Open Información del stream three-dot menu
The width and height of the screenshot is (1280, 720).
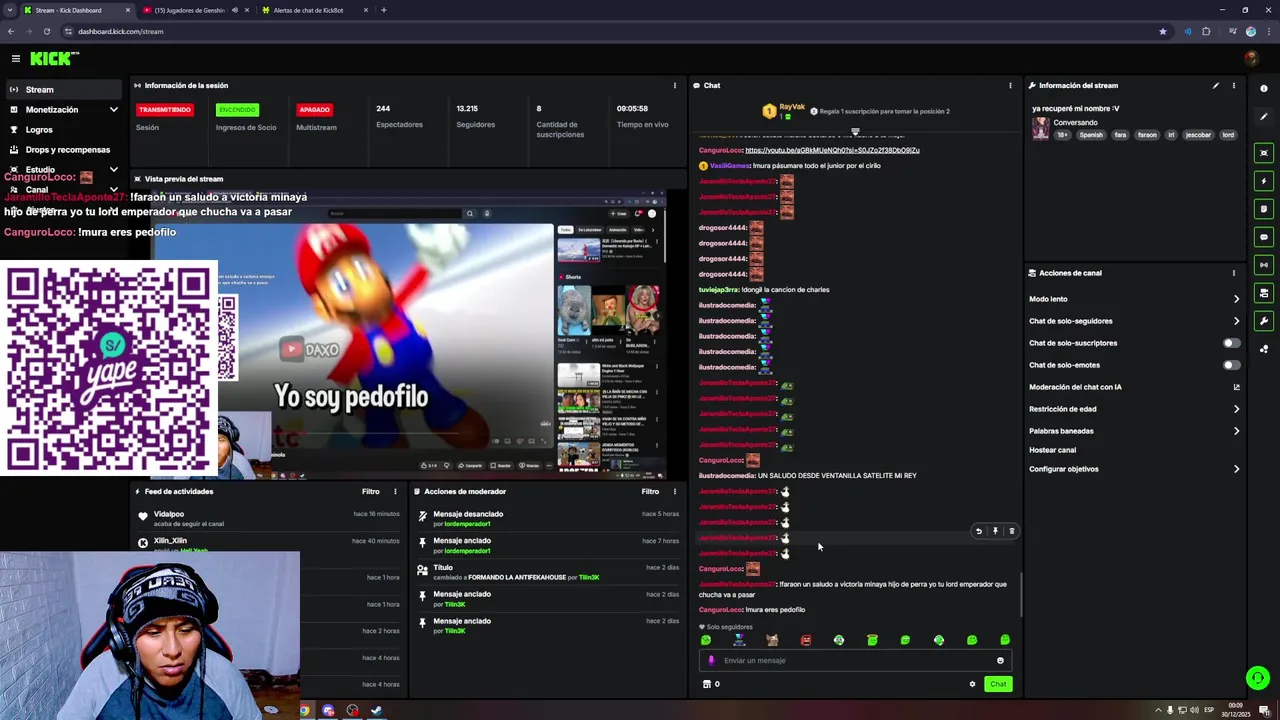click(x=1233, y=85)
